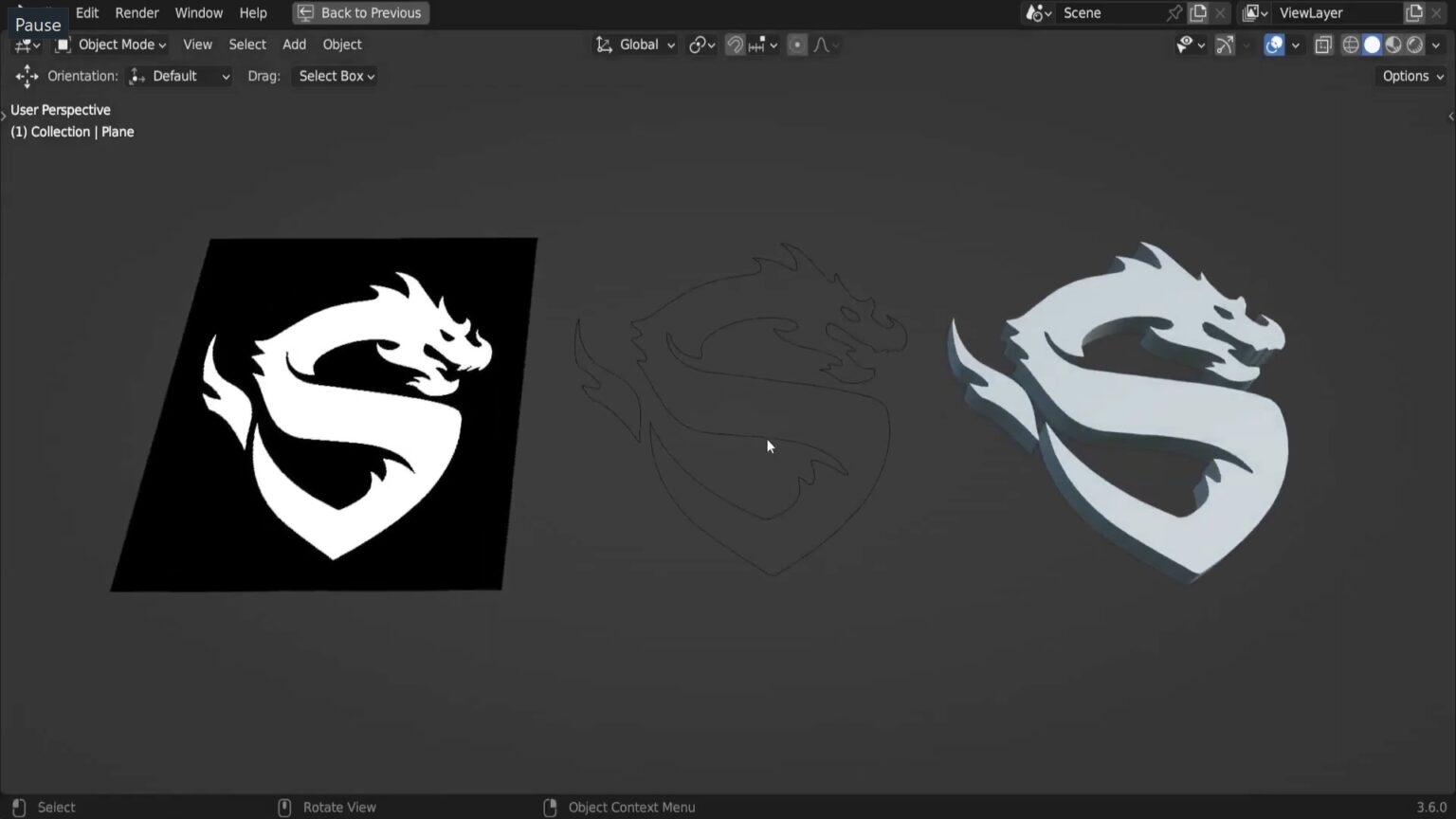Enable proportional editing

pos(796,45)
